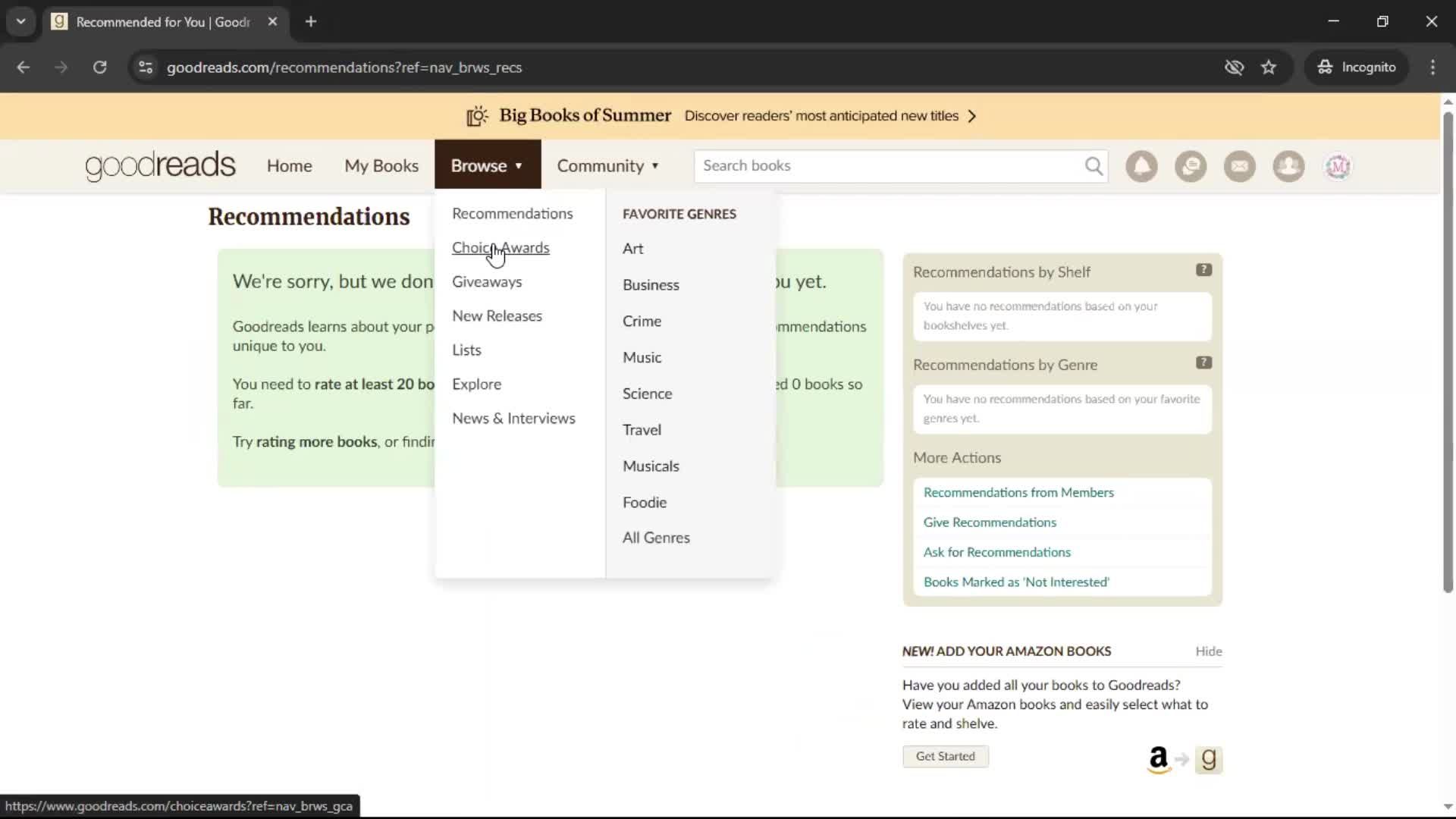Viewport: 1456px width, 819px height.
Task: Open the messages envelope icon
Action: pos(1240,166)
